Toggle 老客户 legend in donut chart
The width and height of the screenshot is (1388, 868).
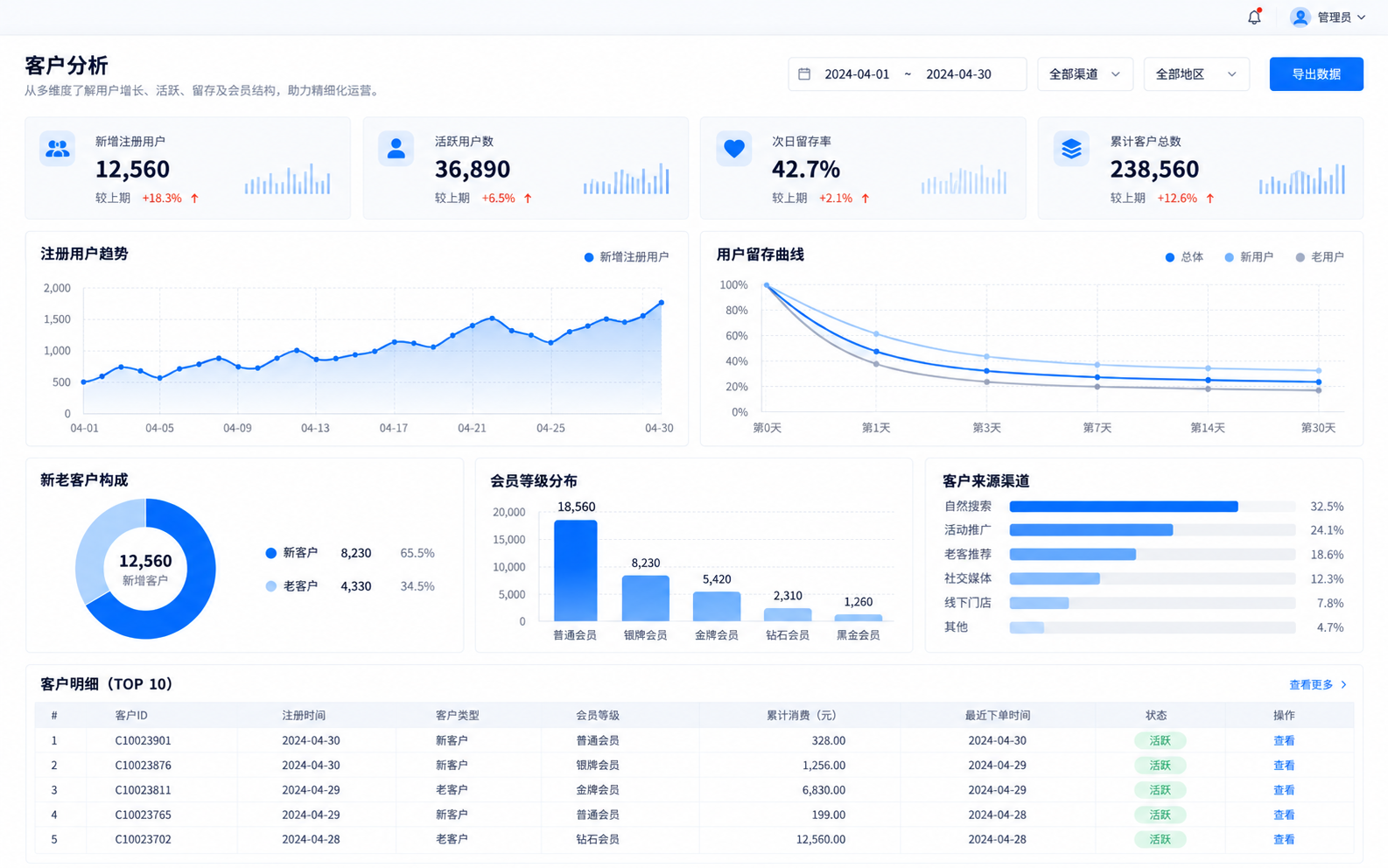pos(291,586)
